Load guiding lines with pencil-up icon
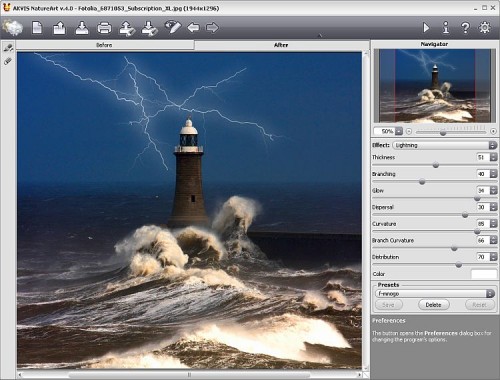Viewport: 500px width, 380px height. click(x=127, y=28)
